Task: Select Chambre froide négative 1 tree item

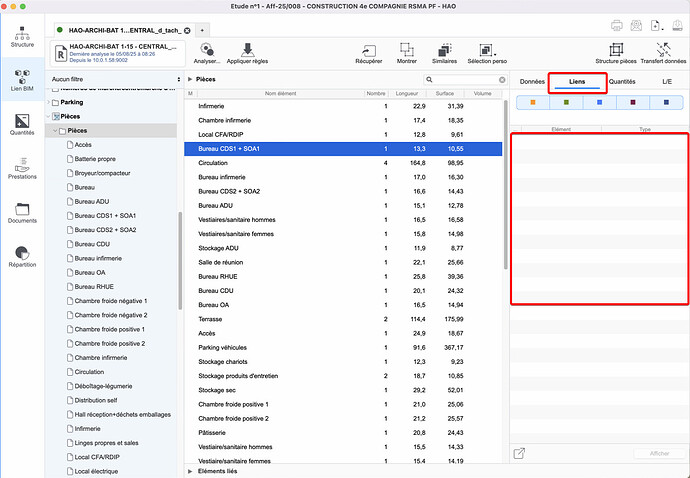Action: (x=111, y=301)
